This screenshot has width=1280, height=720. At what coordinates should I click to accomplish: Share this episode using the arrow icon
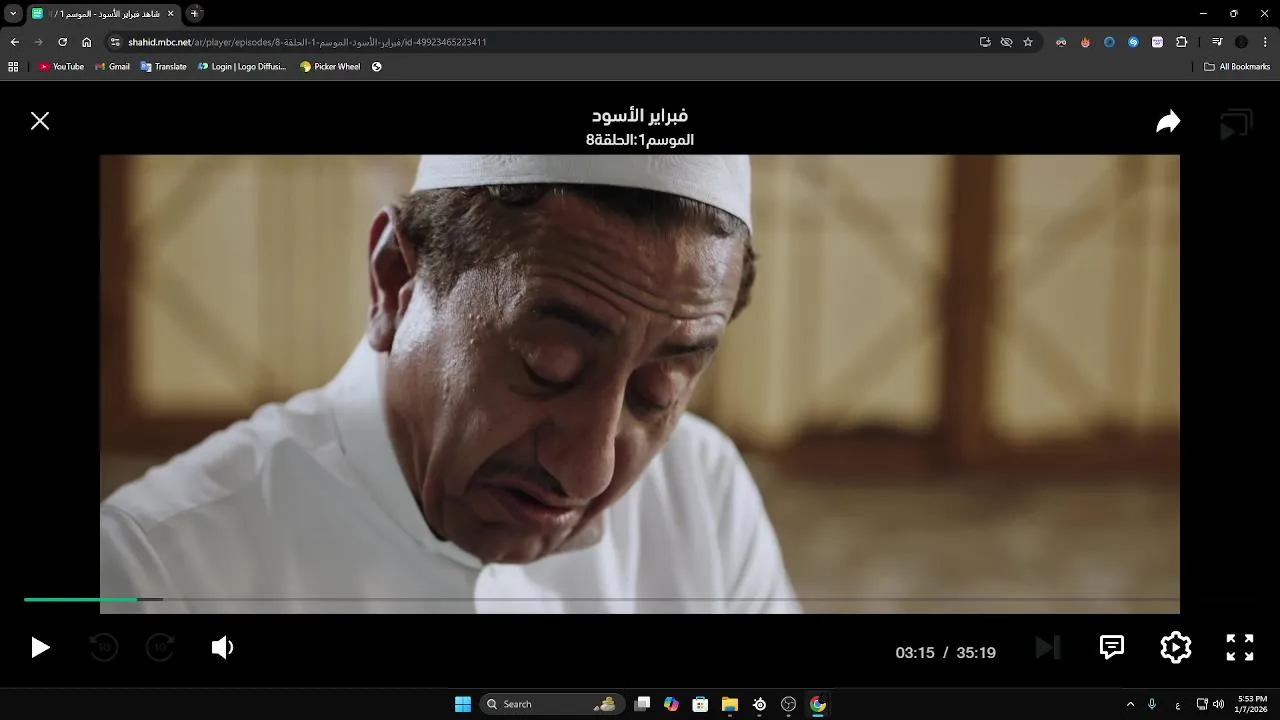click(1168, 122)
